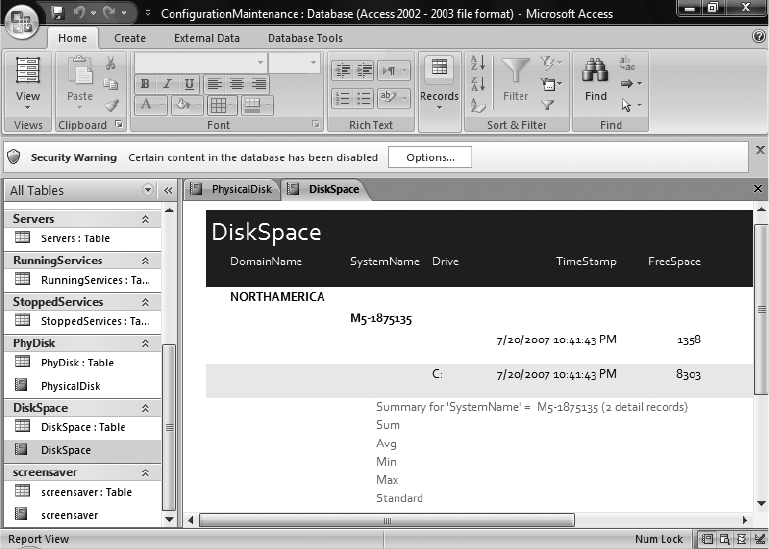Toggle Italic formatting
Viewport: 769px width, 549px height.
pos(167,84)
